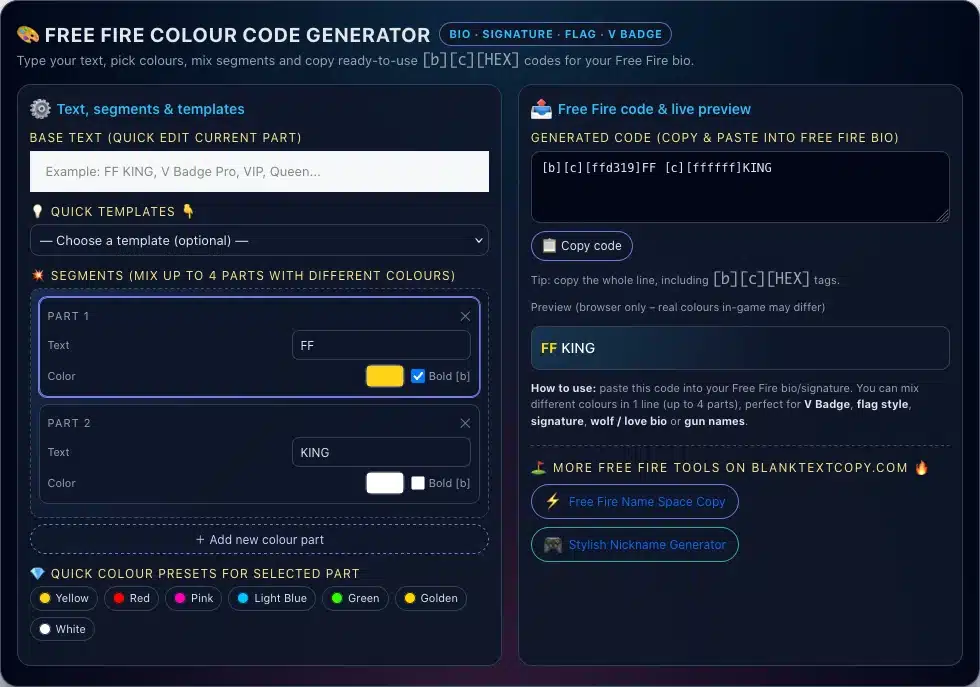Screen dimensions: 980x687
Task: Click the golf flag icon before More Free Fire Tools
Action: (x=539, y=467)
